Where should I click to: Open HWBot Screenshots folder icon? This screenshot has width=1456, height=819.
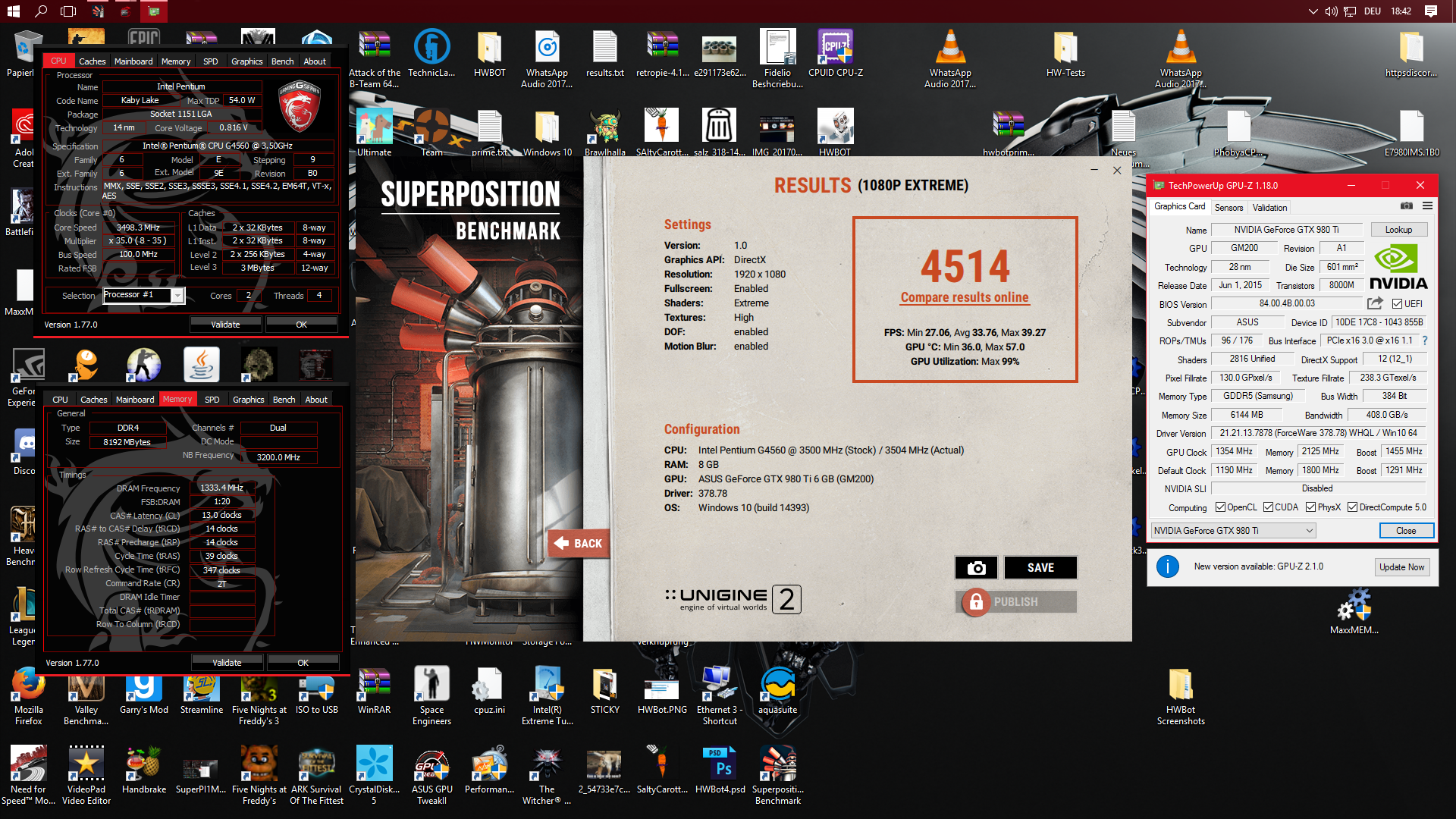pyautogui.click(x=1181, y=697)
